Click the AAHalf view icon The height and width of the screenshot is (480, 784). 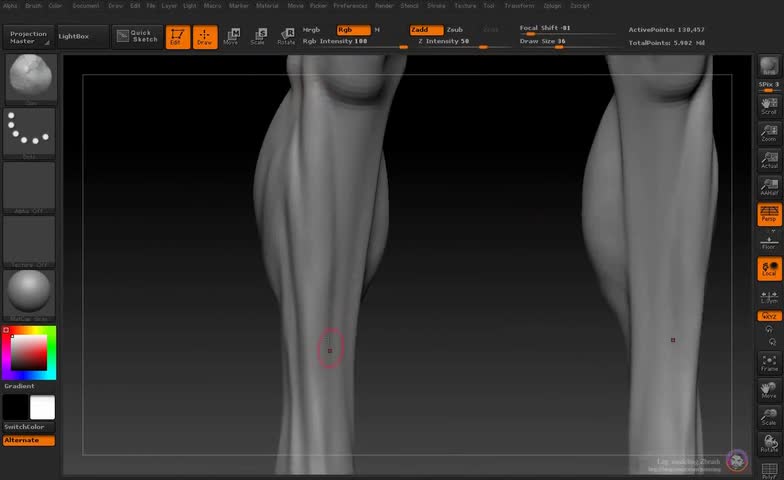[769, 186]
